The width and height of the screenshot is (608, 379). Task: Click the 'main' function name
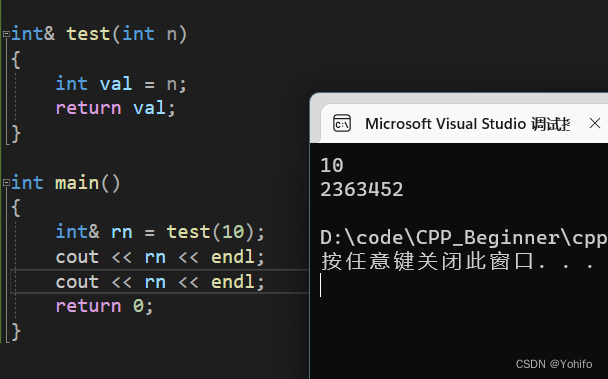[77, 183]
